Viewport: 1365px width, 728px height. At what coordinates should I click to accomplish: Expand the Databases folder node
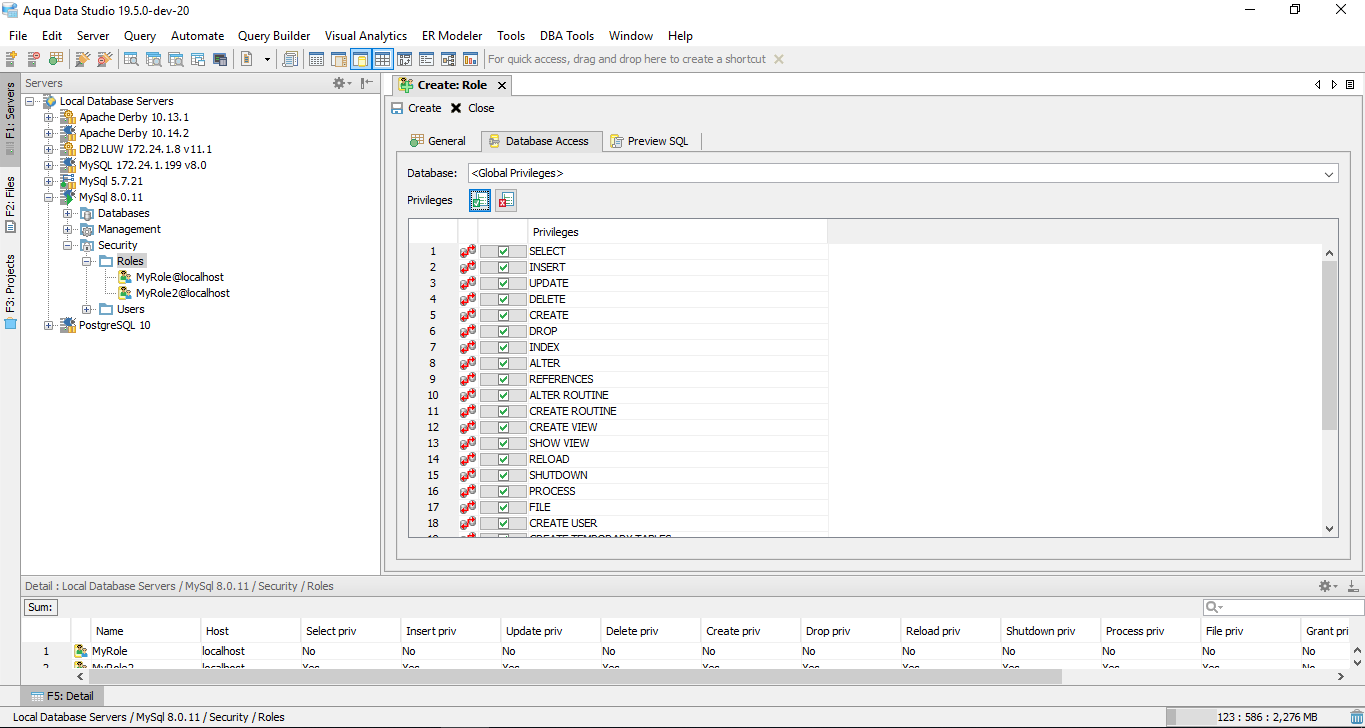pos(68,213)
